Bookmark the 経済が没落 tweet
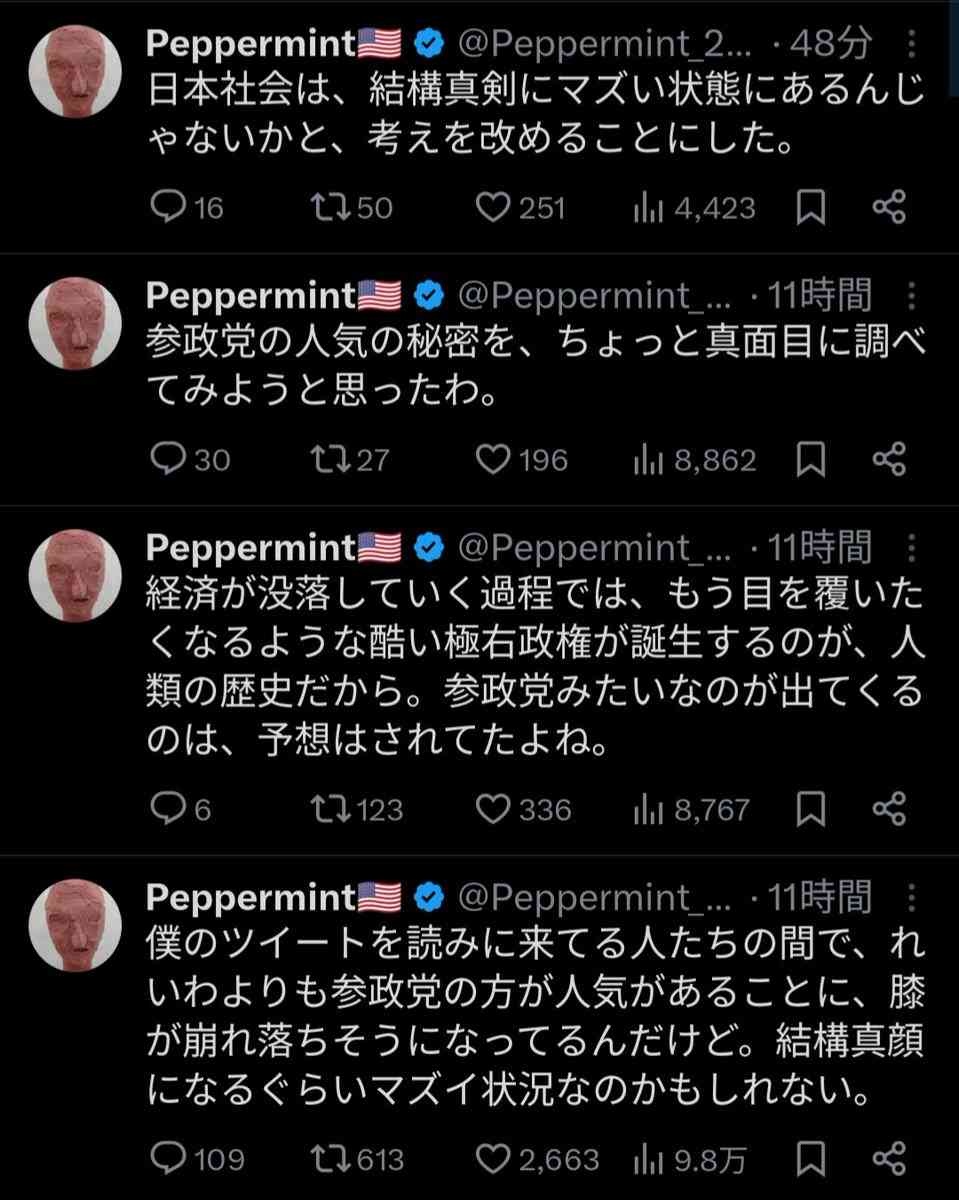959x1200 pixels. [x=811, y=809]
